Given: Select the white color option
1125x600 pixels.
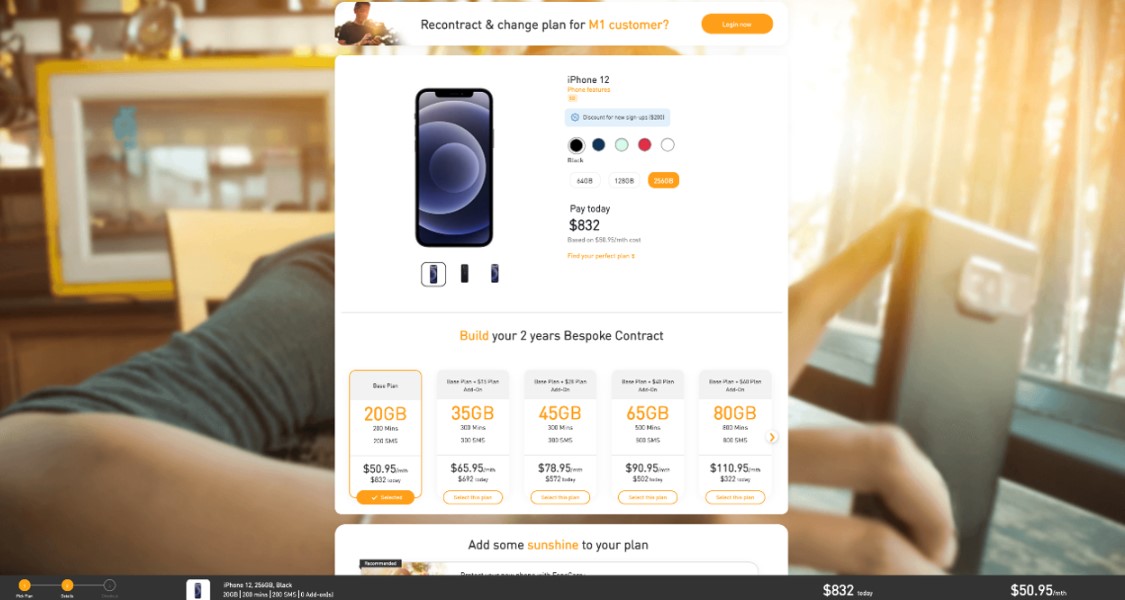Looking at the screenshot, I should [667, 145].
